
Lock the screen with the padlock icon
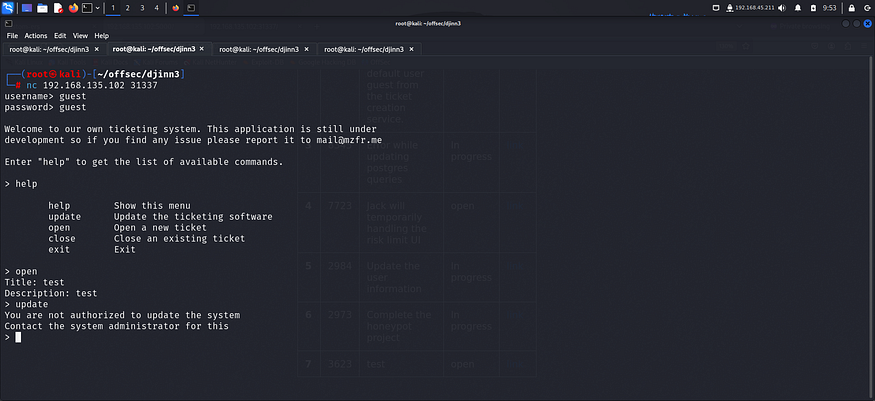pyautogui.click(x=852, y=8)
